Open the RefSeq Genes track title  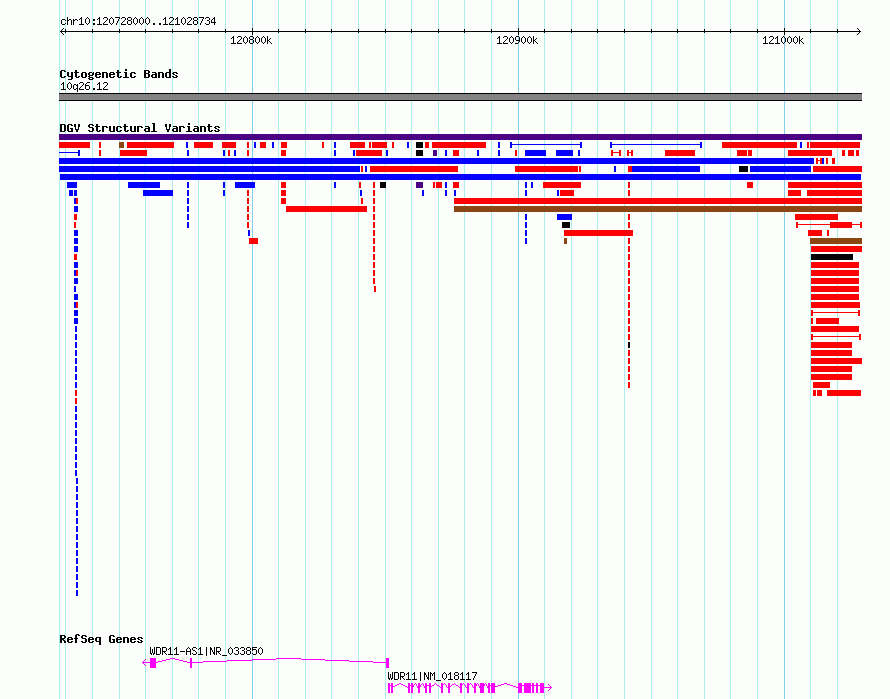(x=101, y=639)
